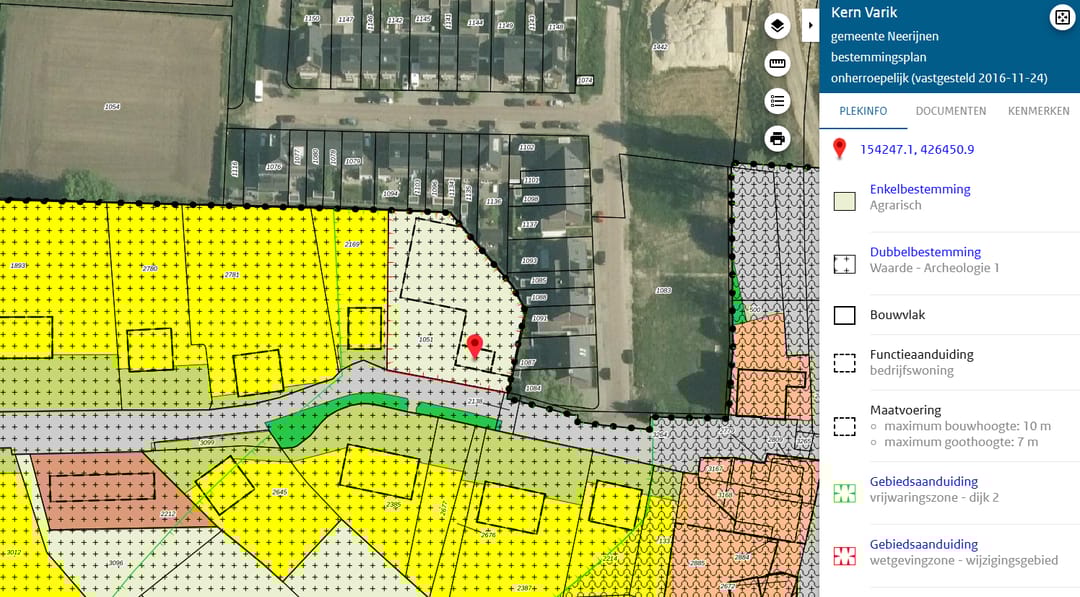This screenshot has height=597, width=1080.
Task: Click the green dijk 2 zone symbol
Action: point(845,492)
